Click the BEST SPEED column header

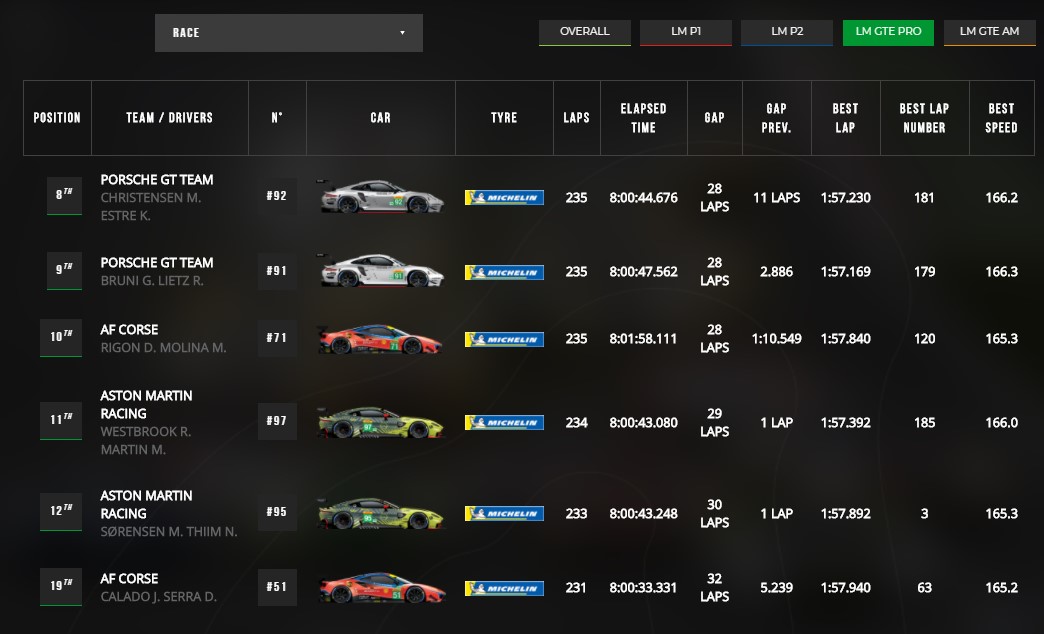(1001, 118)
